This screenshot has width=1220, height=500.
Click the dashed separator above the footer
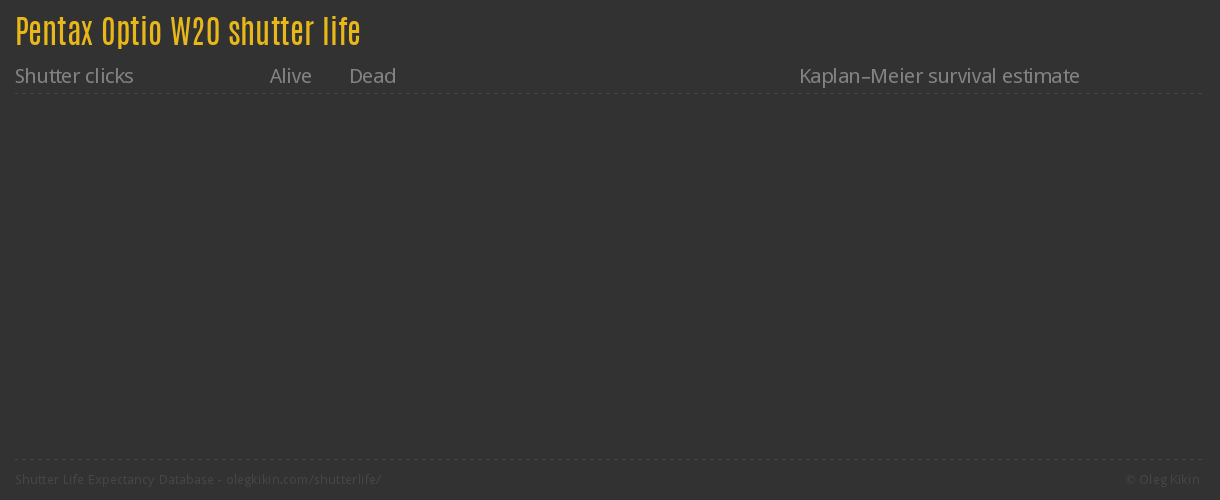tap(608, 460)
